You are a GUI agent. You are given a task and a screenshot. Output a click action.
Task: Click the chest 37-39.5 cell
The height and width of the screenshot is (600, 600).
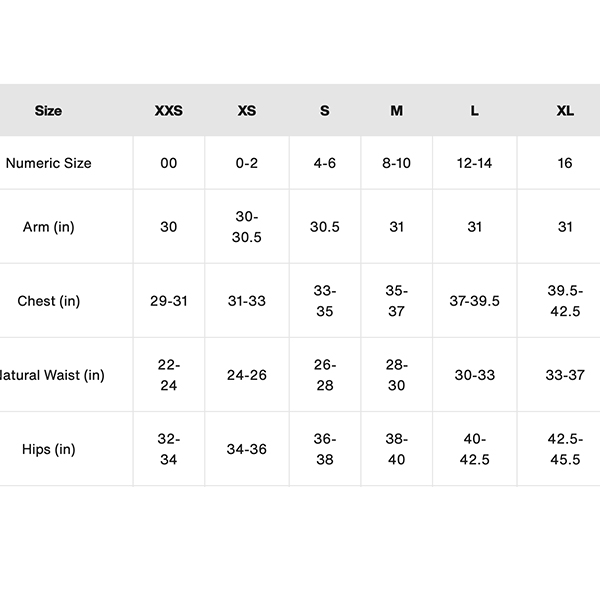tap(475, 301)
